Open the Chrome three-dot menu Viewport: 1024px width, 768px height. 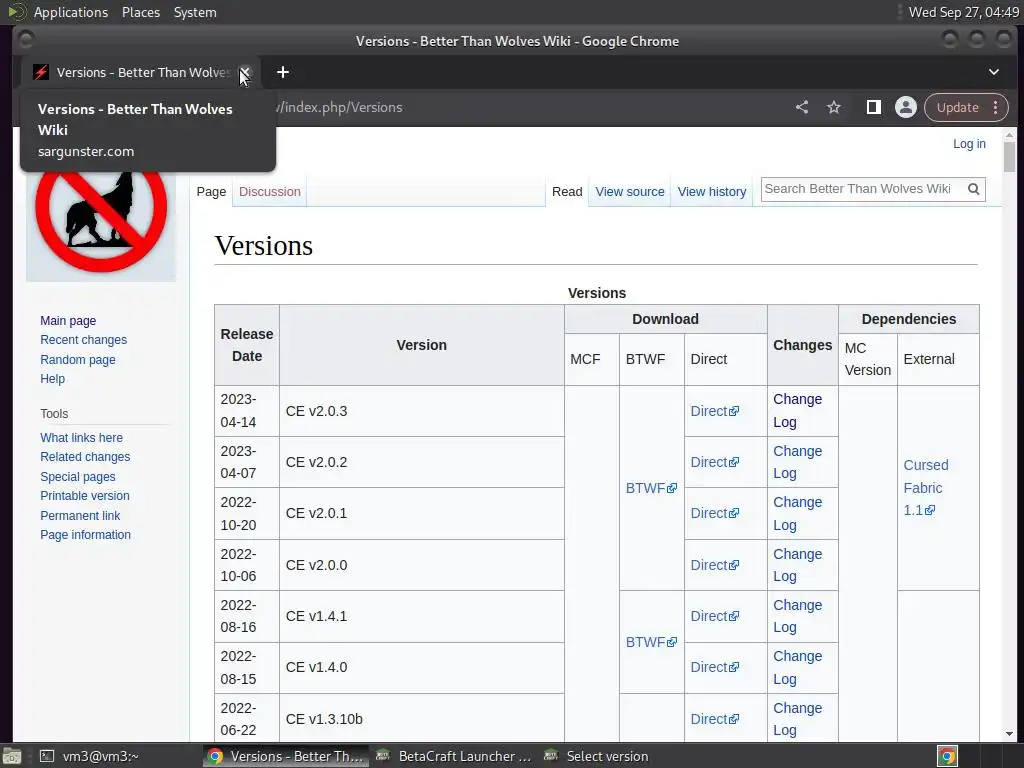[995, 107]
